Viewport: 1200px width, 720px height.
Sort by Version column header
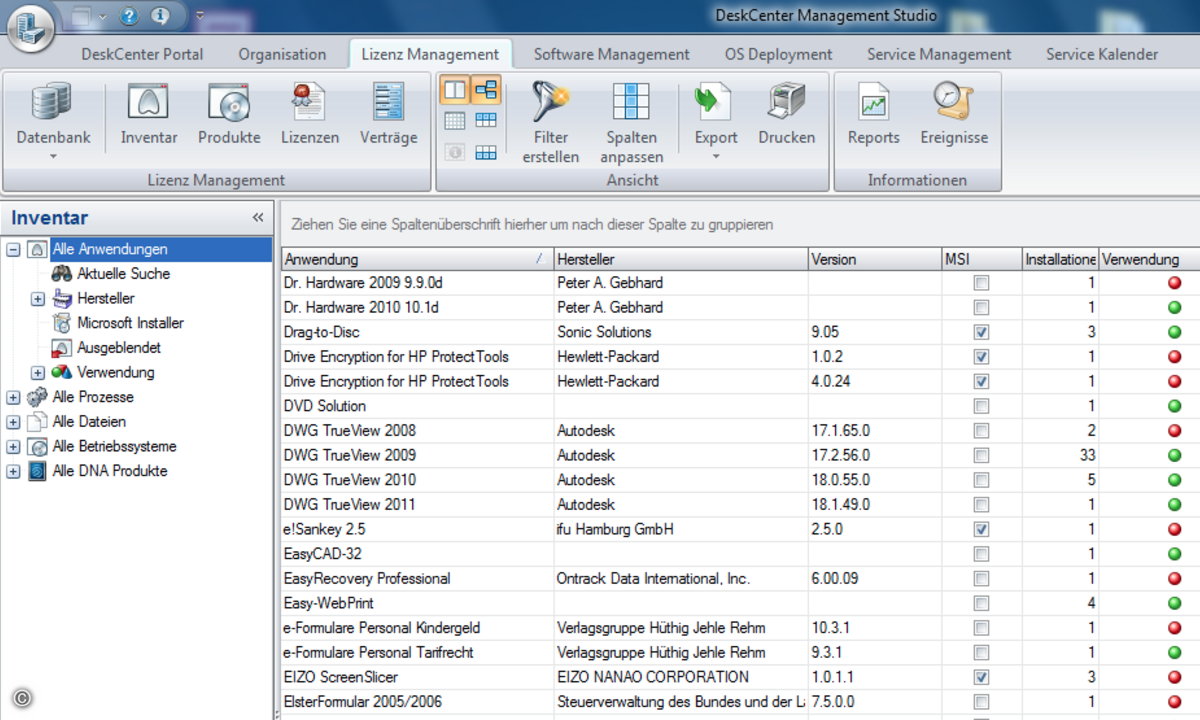[x=874, y=259]
